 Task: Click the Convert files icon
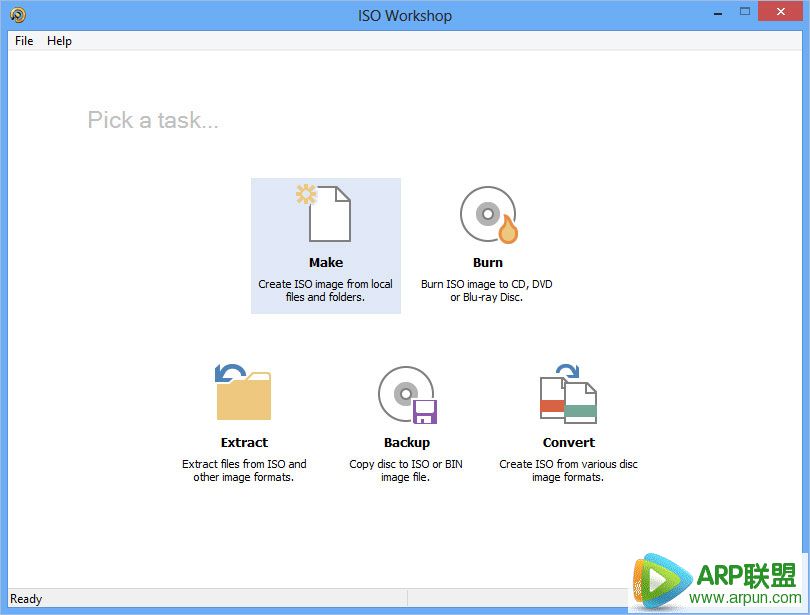568,393
